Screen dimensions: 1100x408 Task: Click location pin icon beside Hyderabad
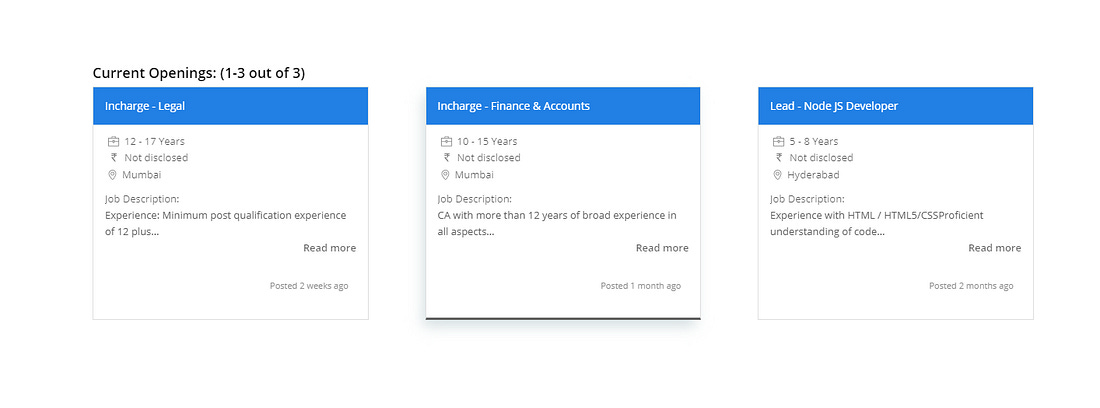[x=777, y=175]
